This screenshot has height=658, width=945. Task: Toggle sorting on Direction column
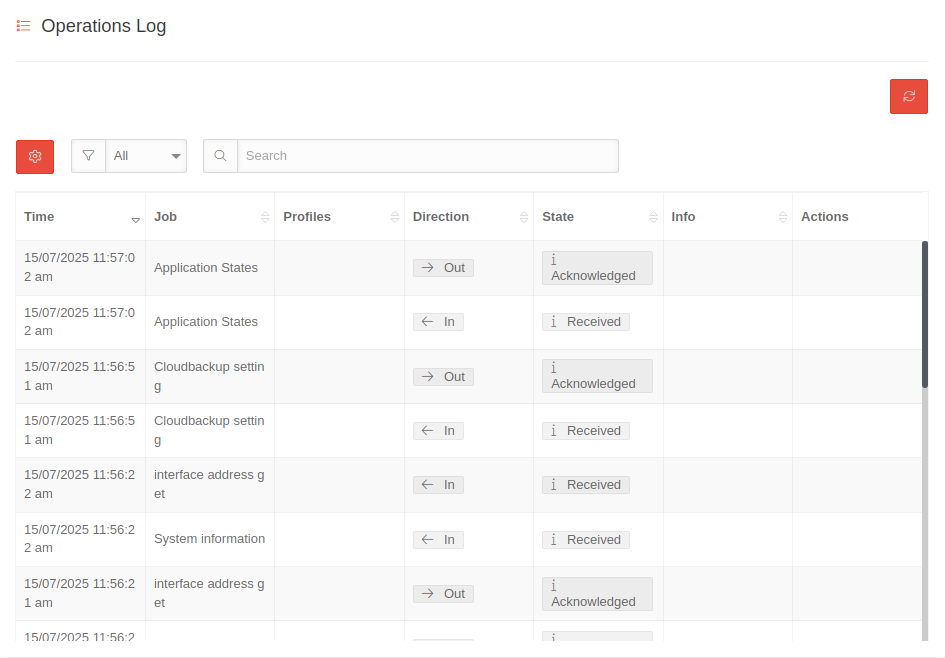(x=524, y=217)
